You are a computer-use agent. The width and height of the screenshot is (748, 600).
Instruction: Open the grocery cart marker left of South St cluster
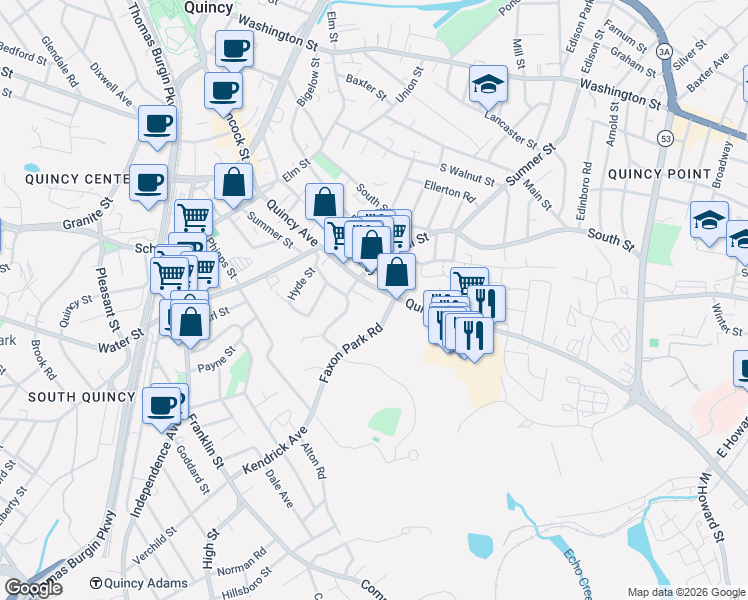point(337,238)
